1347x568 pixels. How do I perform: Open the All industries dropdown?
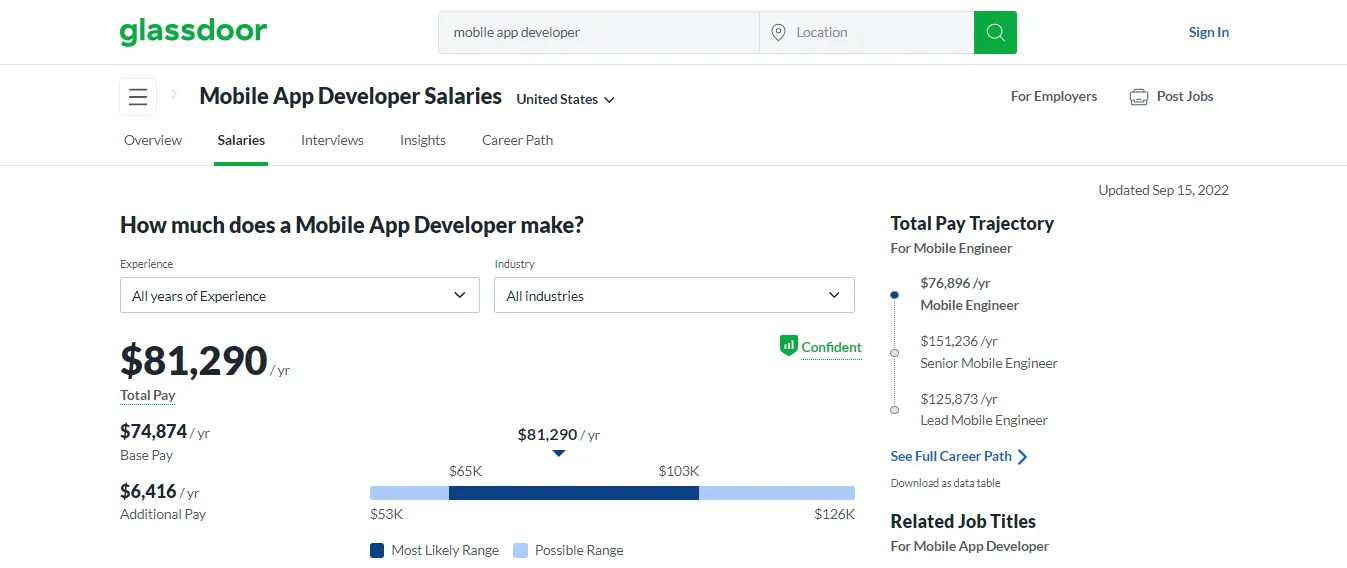coord(674,295)
